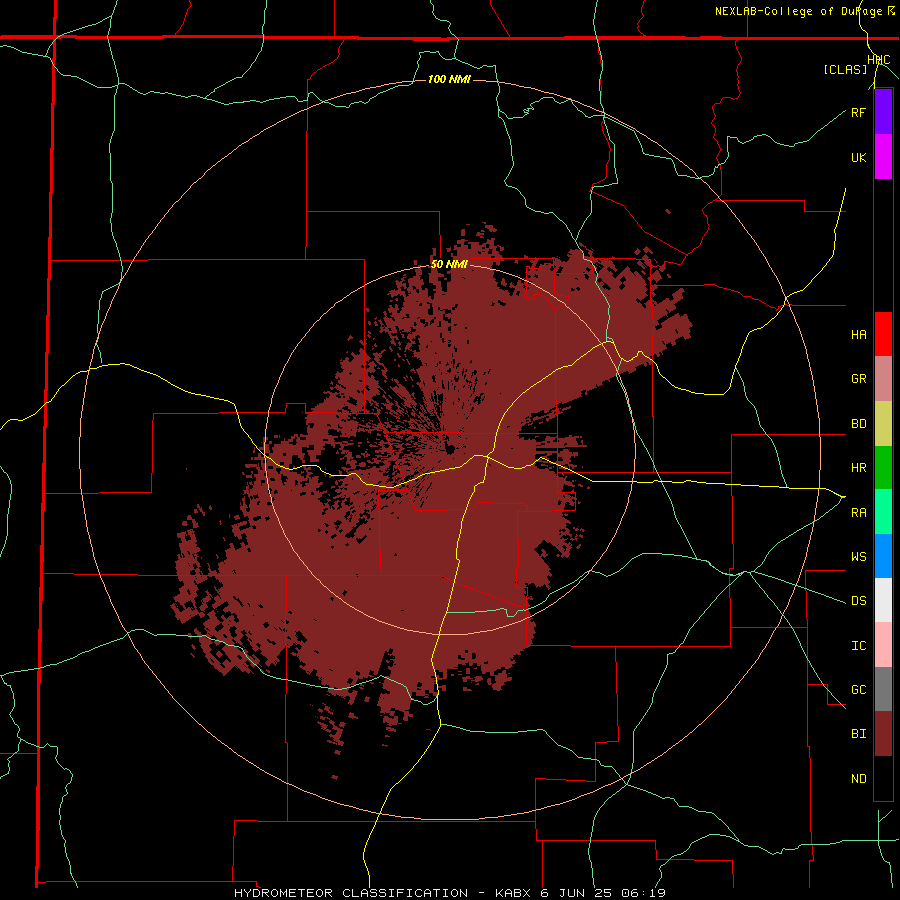Click the ND black legend swatch

point(883,778)
